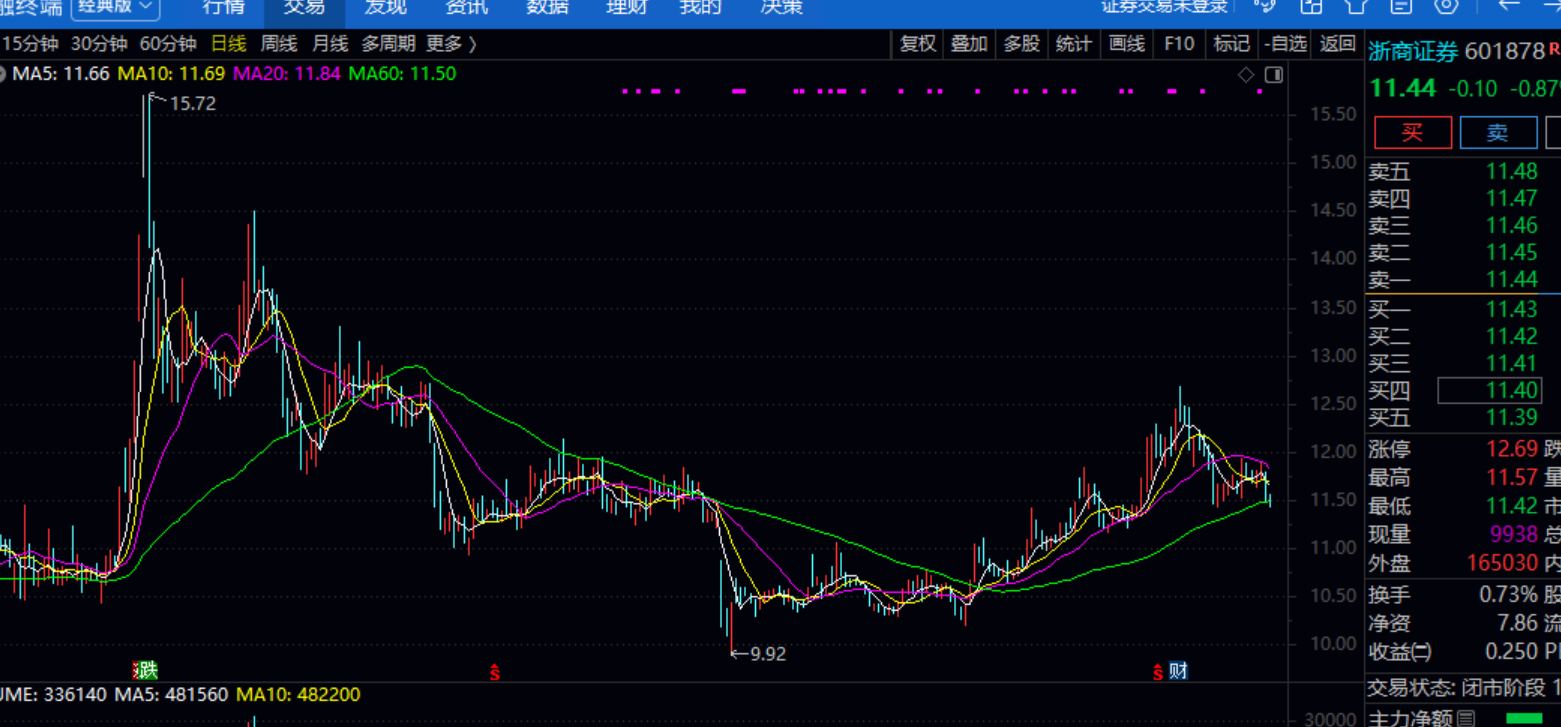This screenshot has width=1561, height=727.
Task: Open the skin/theme shirt icon
Action: [1356, 6]
